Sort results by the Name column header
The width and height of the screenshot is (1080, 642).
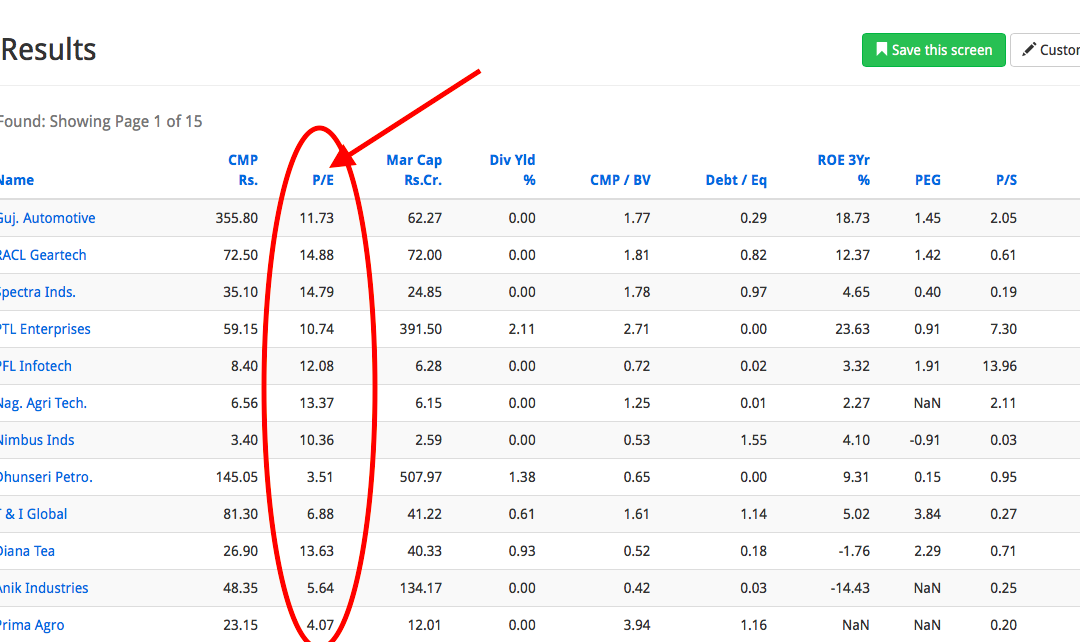click(x=17, y=180)
